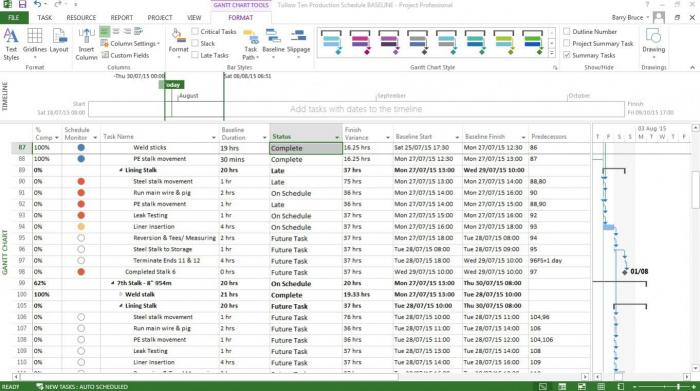
Task: Collapse the Lining Stalk summary in row 89
Action: click(x=121, y=170)
